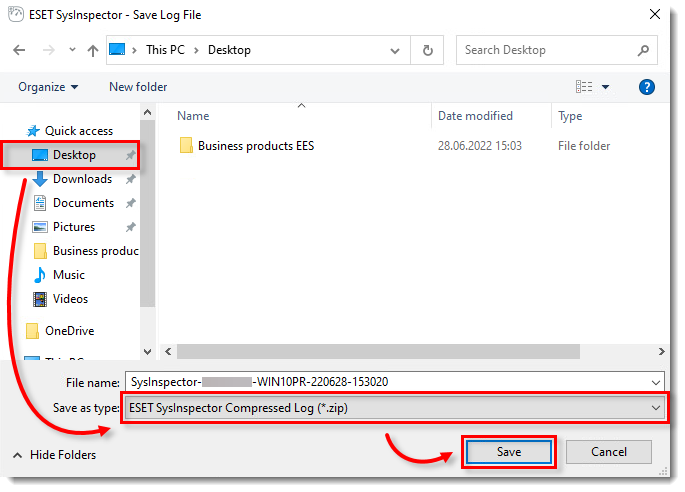Click the date 28.06.2022 15:03 cell
This screenshot has width=685, height=492.
tap(480, 146)
